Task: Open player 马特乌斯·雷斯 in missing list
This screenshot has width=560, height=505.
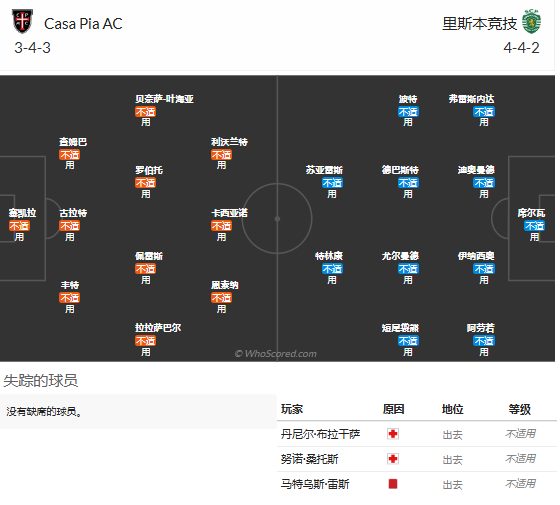Action: point(315,484)
